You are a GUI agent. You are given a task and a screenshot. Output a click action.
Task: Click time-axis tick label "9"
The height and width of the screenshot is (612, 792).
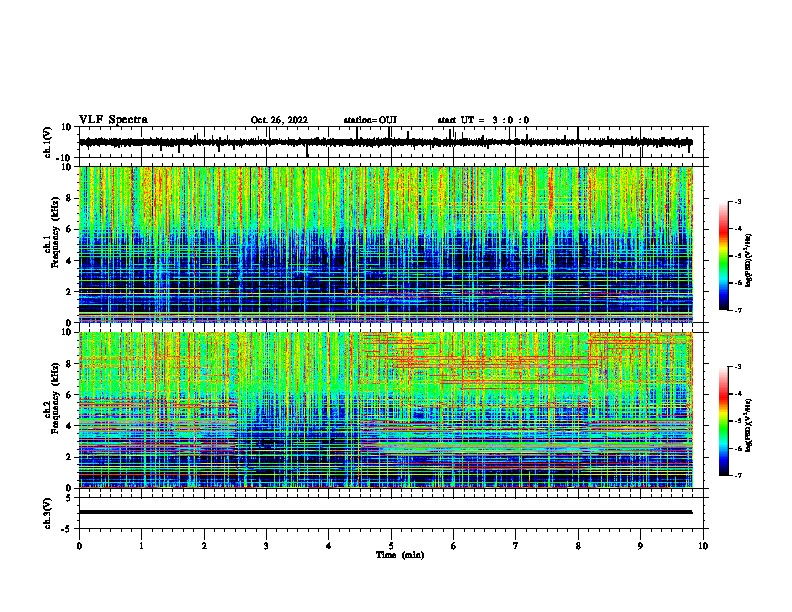tap(640, 546)
